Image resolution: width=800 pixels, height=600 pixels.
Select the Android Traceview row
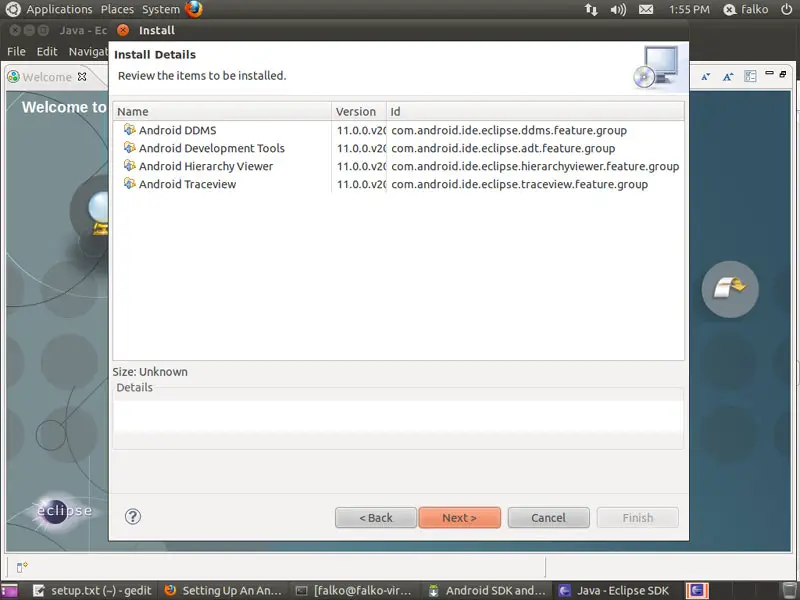(x=398, y=184)
